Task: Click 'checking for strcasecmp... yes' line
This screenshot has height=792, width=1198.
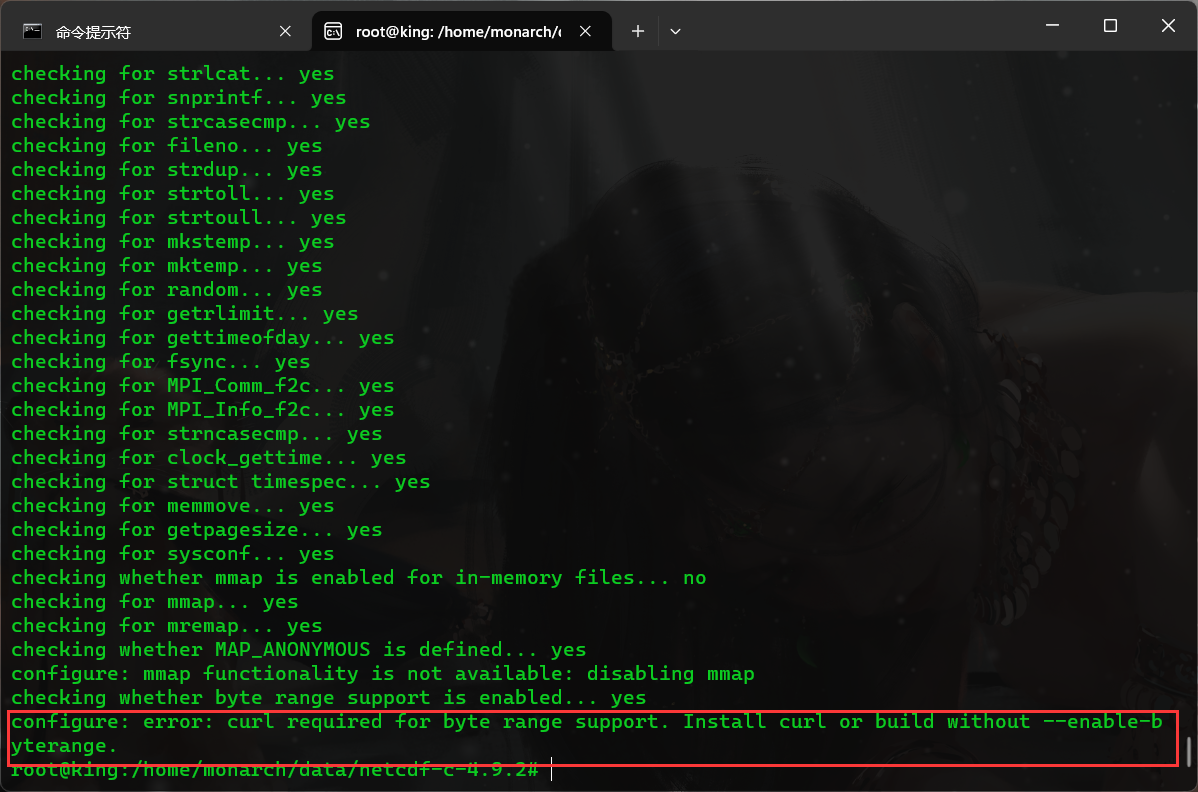Action: (190, 121)
